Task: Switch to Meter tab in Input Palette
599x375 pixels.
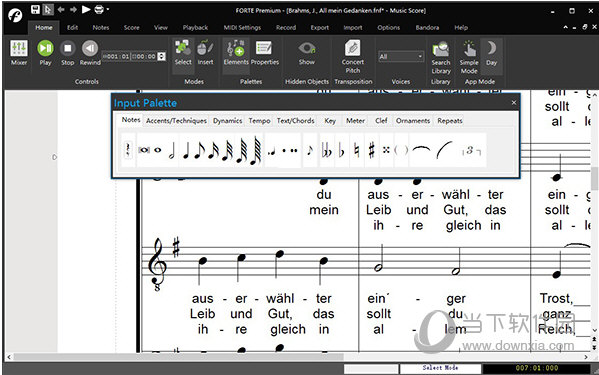Action: (355, 121)
